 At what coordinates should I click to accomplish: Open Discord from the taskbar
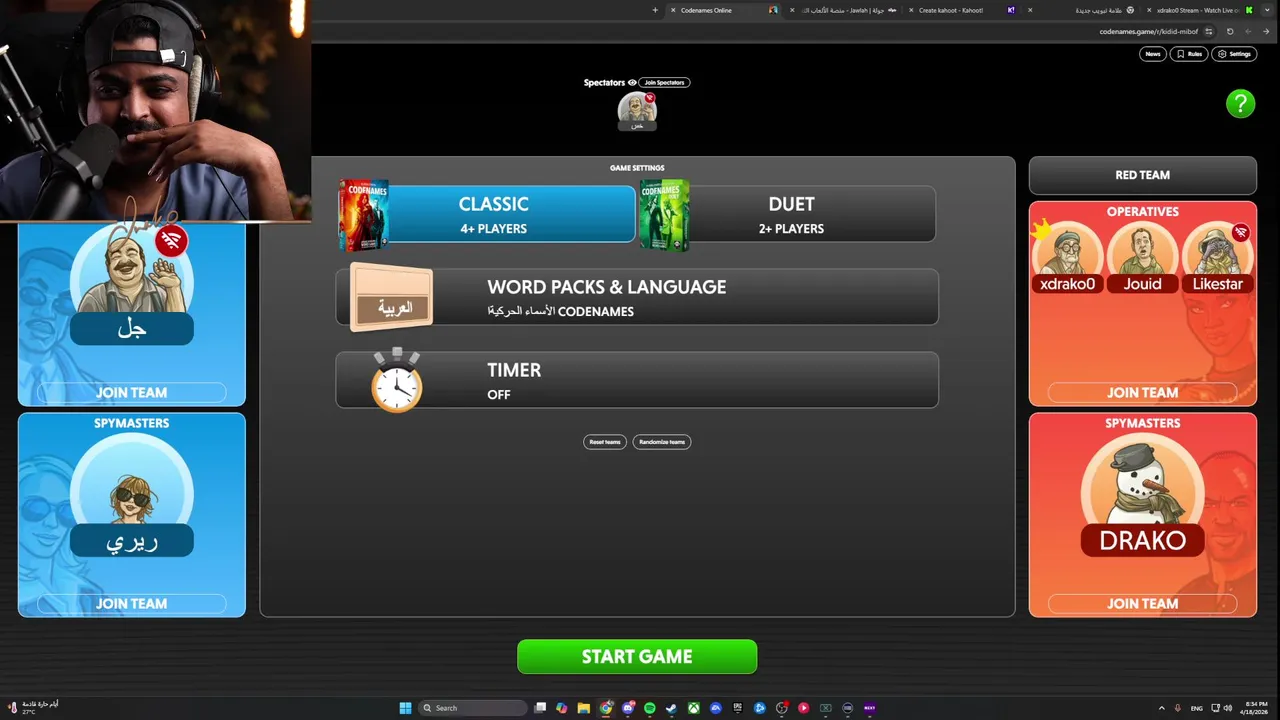(628, 708)
